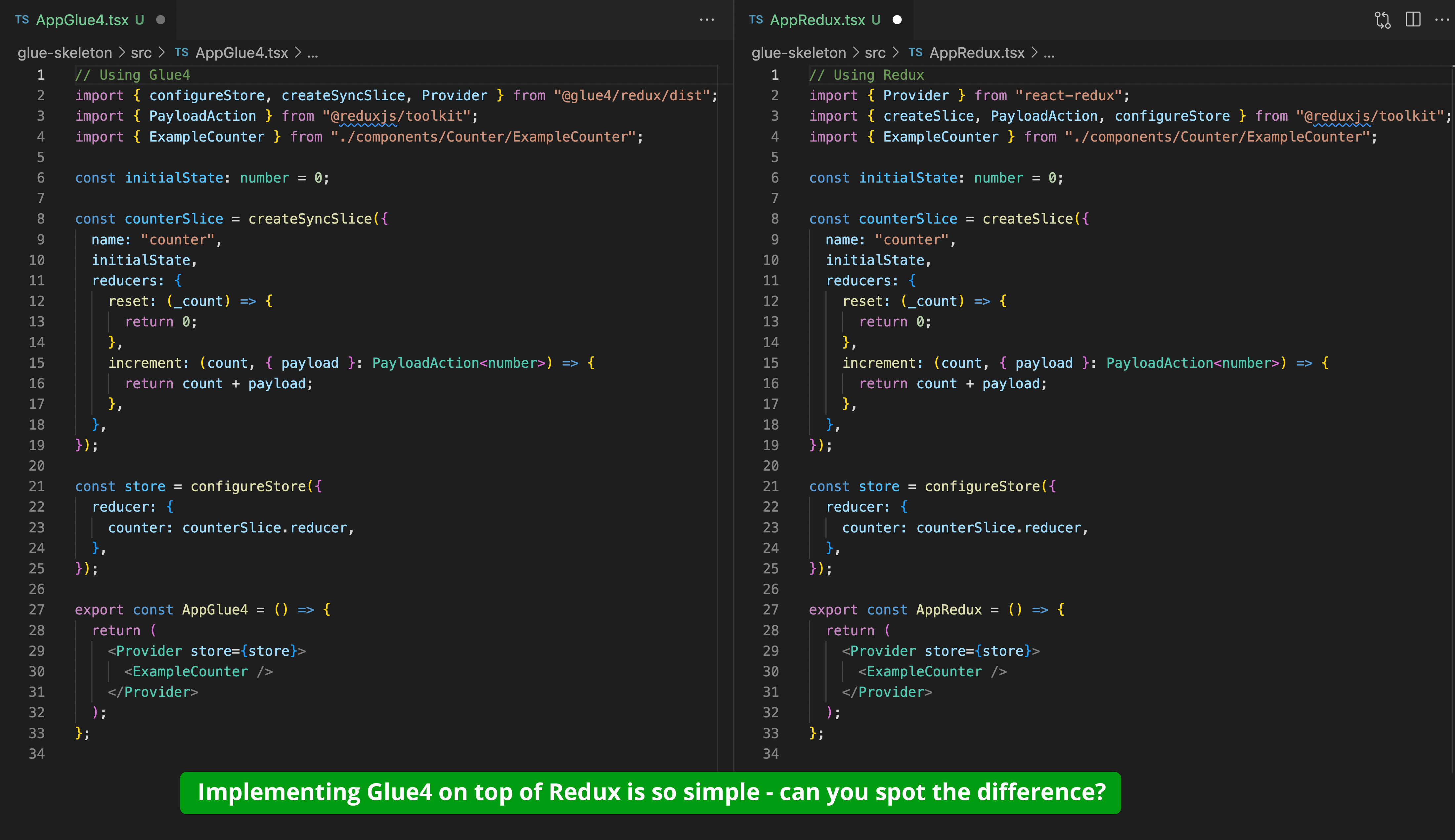1455x840 pixels.
Task: Select glue-skeleton in the left breadcrumb
Action: (65, 53)
